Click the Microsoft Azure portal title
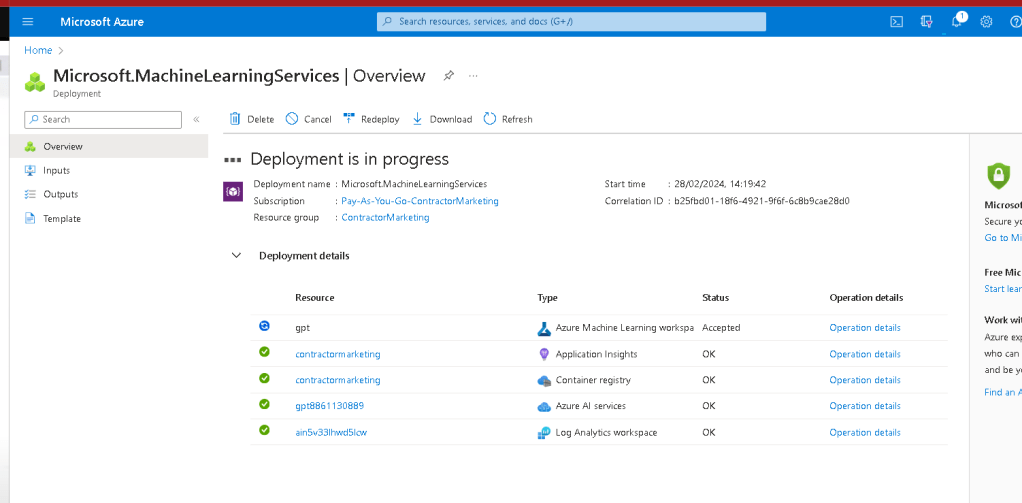 102,22
